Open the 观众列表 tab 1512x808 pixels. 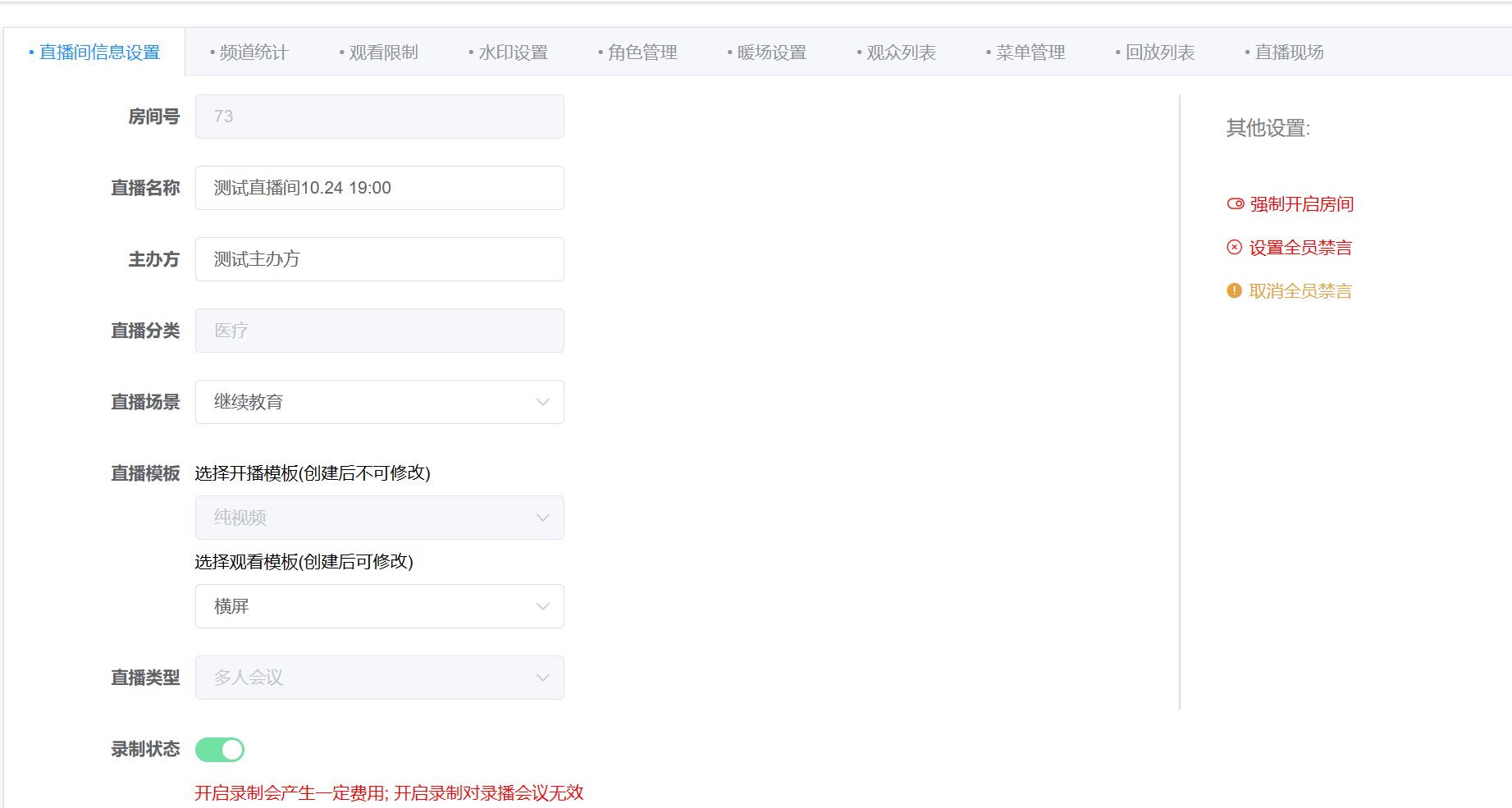(897, 52)
